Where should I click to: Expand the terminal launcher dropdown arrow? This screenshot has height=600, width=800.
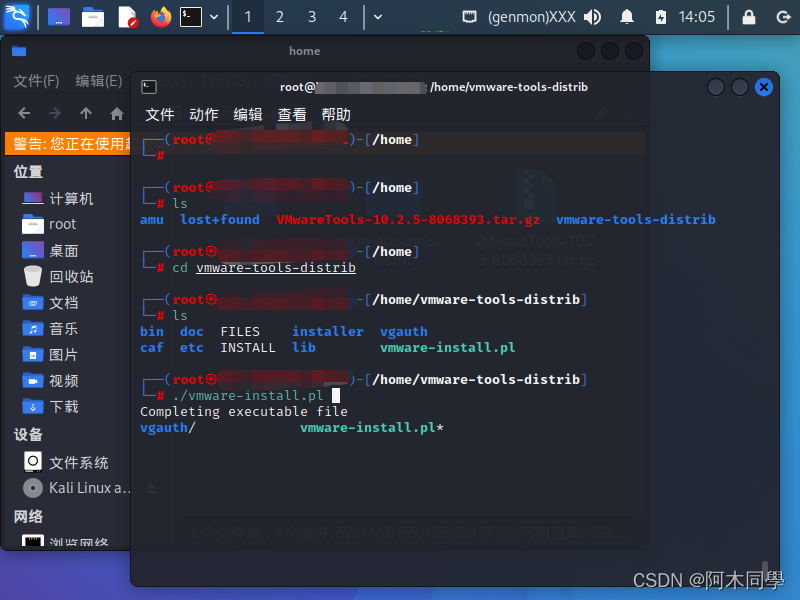(x=214, y=17)
